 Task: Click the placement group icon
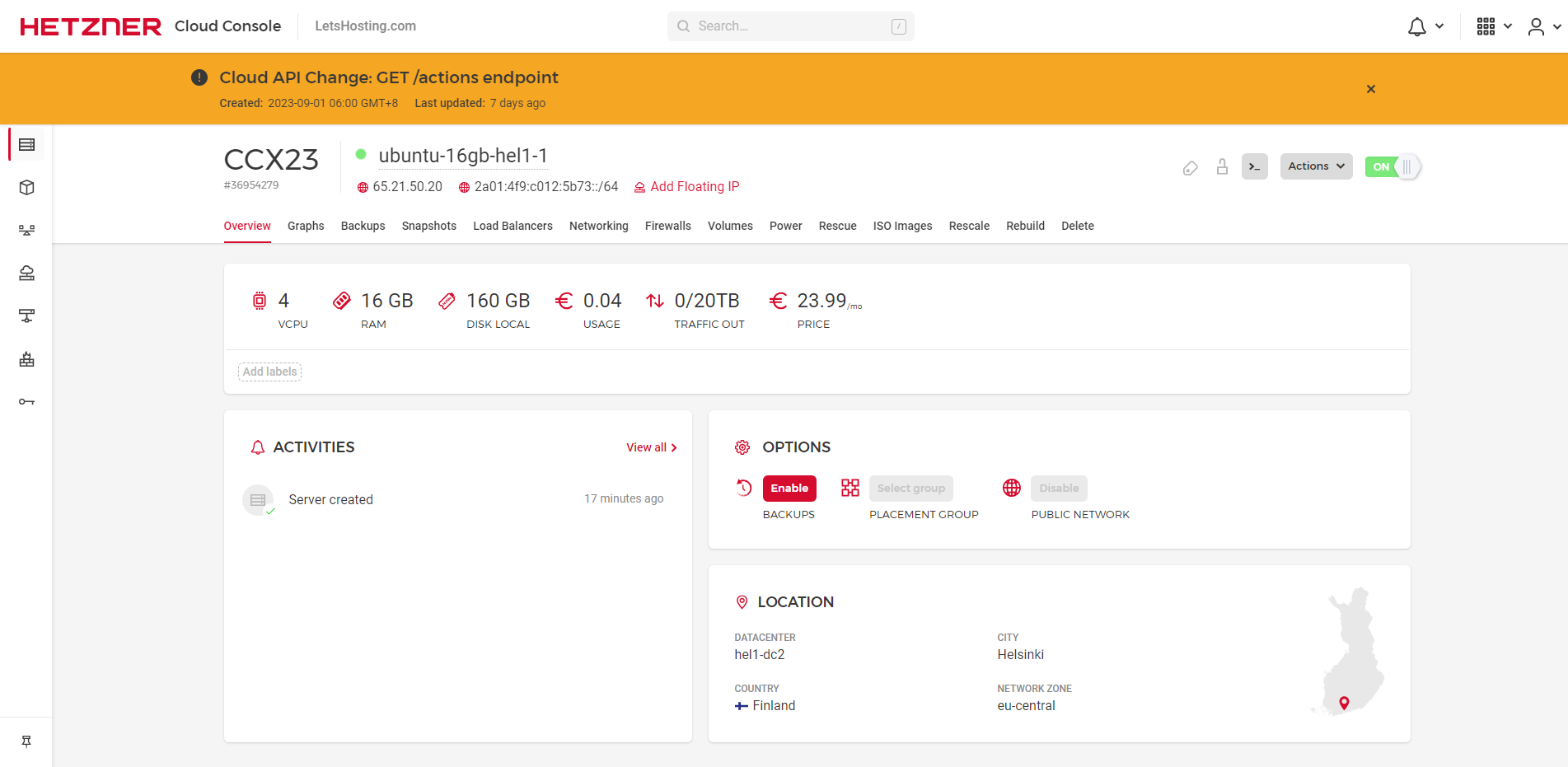coord(850,488)
